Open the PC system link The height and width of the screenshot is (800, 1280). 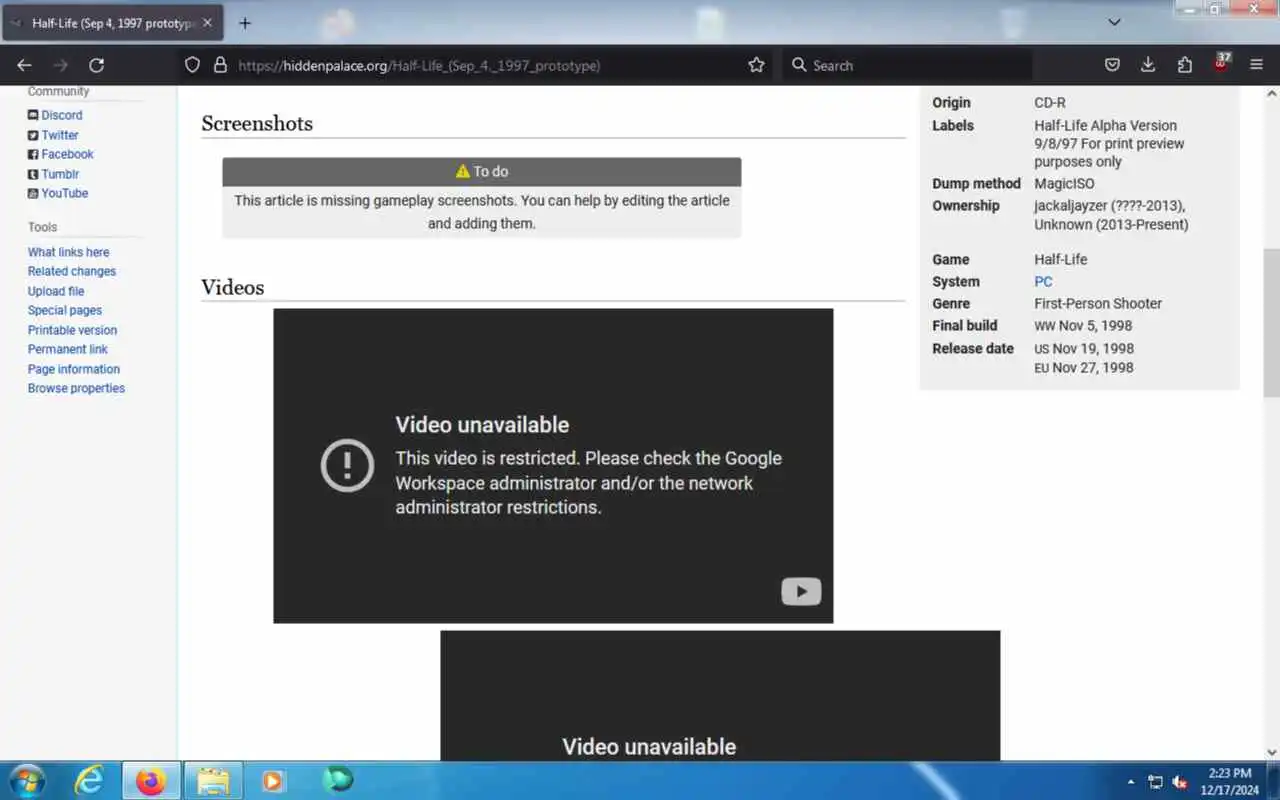1043,281
